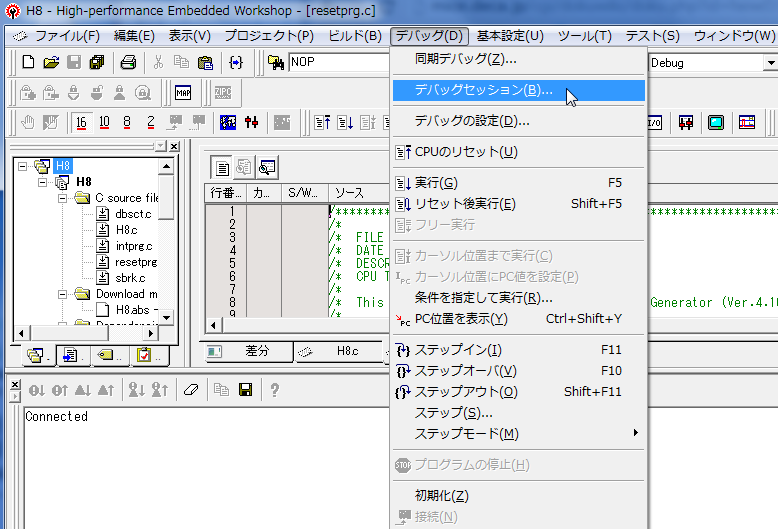Select intprg.c in the project tree
Screen dimensions: 778x529
tap(133, 246)
